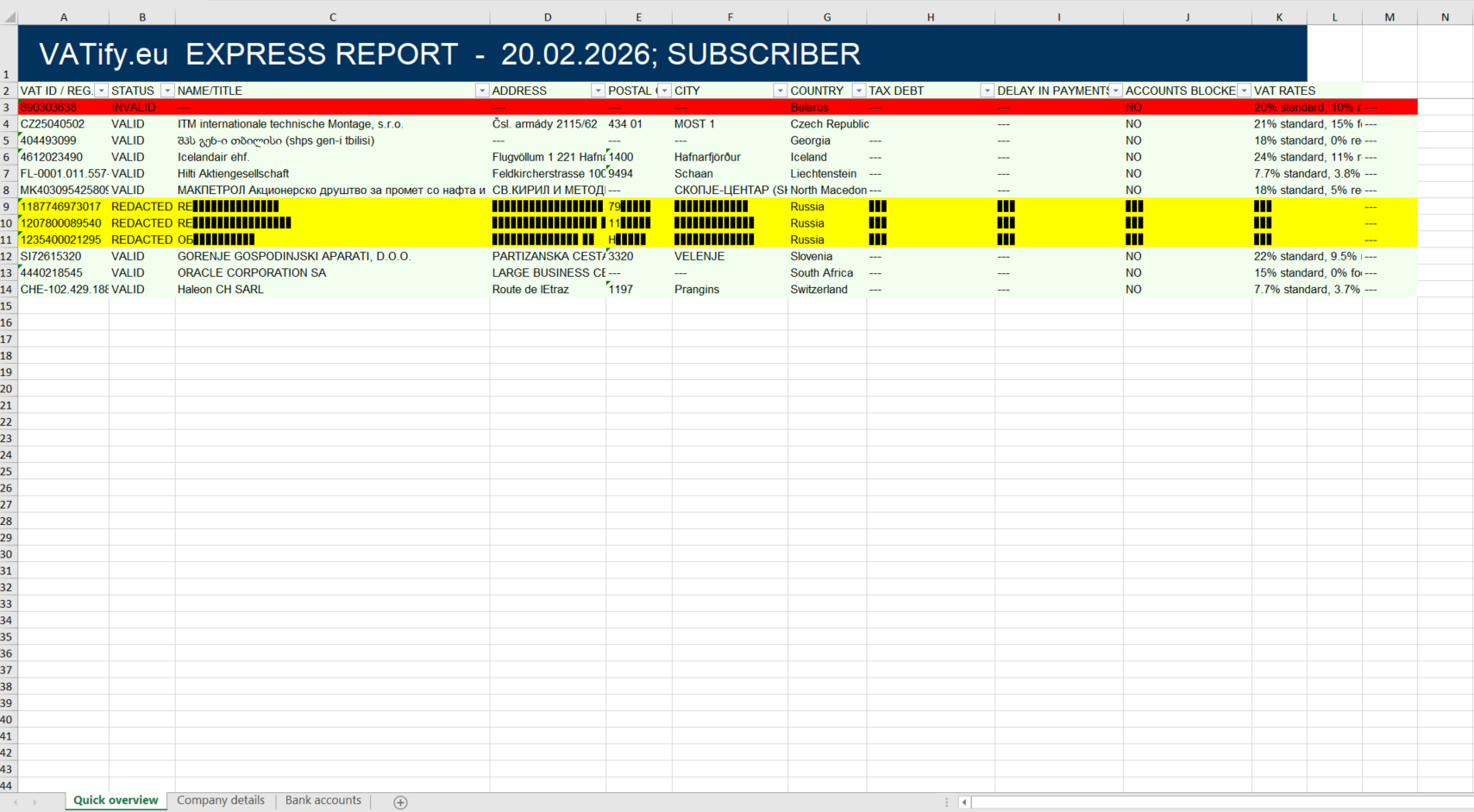Expand the TAX DEBT filter arrow
Screen dimensions: 1474x812
pyautogui.click(x=987, y=91)
